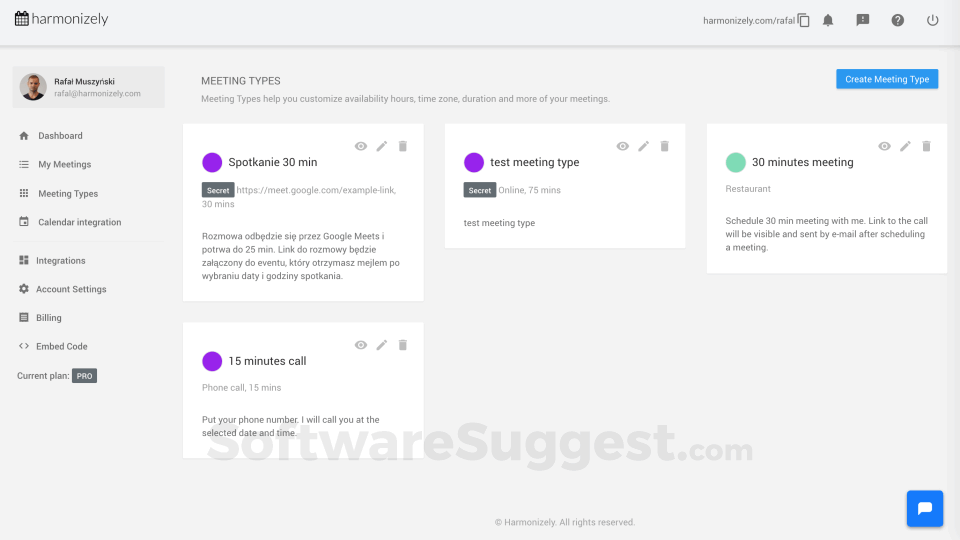Open Calendar integration in the sidebar
Image resolution: width=960 pixels, height=540 pixels.
79,222
